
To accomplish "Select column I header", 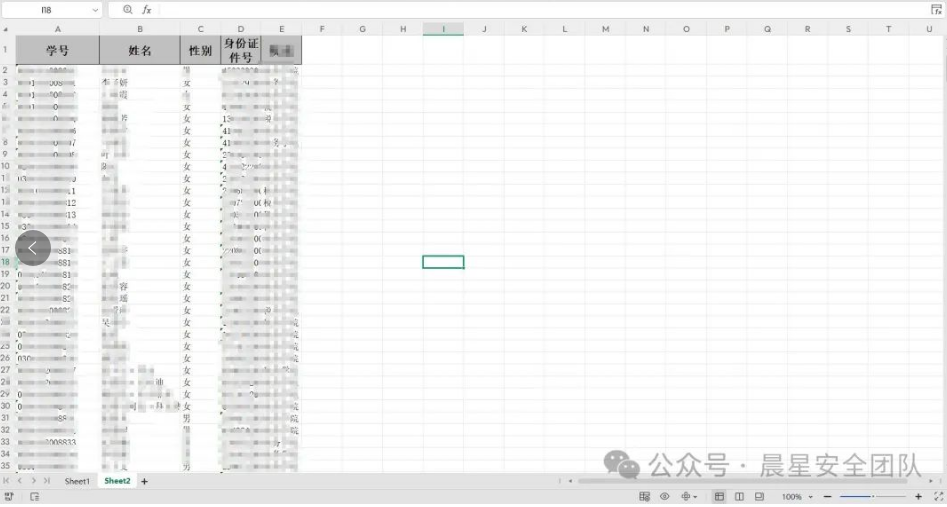I will point(443,29).
